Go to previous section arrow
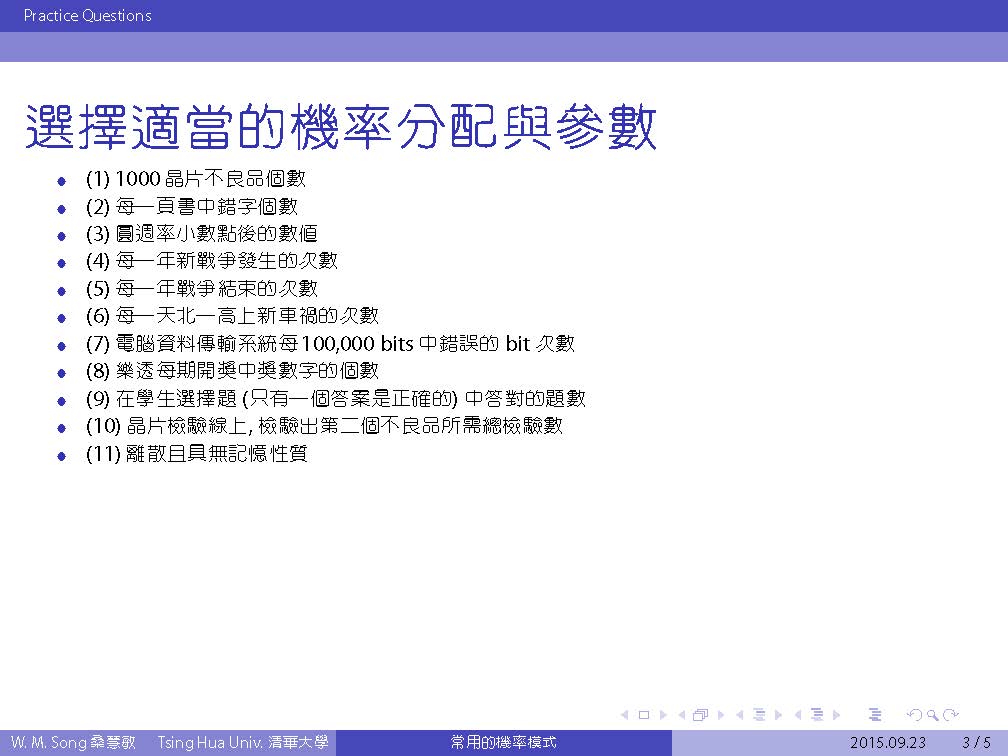The width and height of the screenshot is (1008, 756). pos(798,715)
